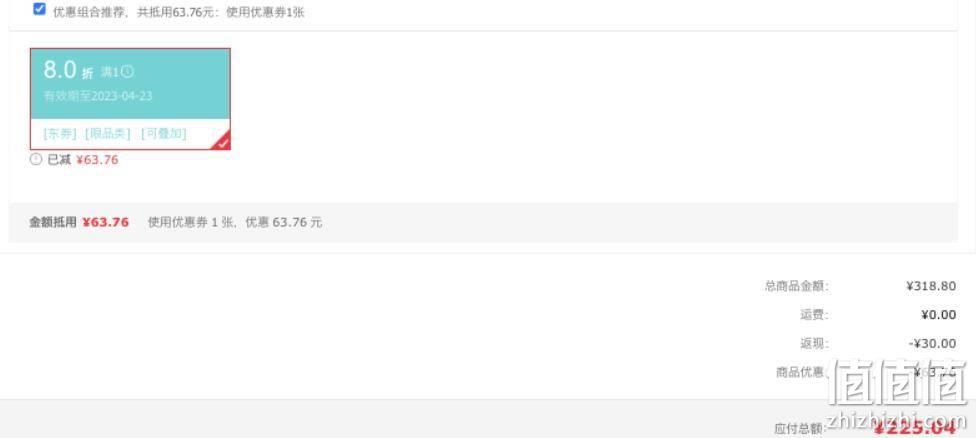Click the 返现 -¥30.00 value
976x438 pixels.
pyautogui.click(x=932, y=343)
